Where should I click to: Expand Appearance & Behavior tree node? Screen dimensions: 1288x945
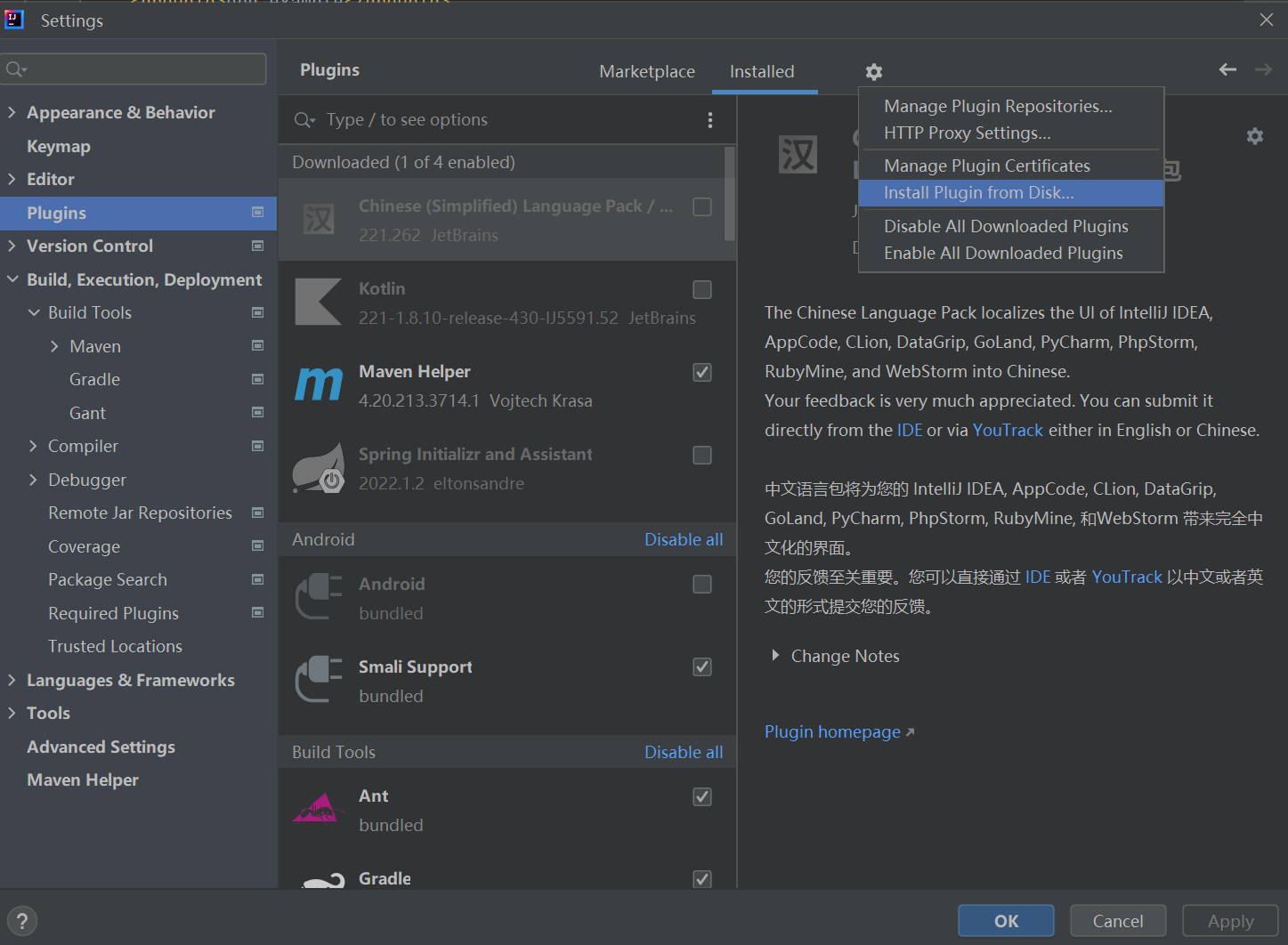[12, 112]
